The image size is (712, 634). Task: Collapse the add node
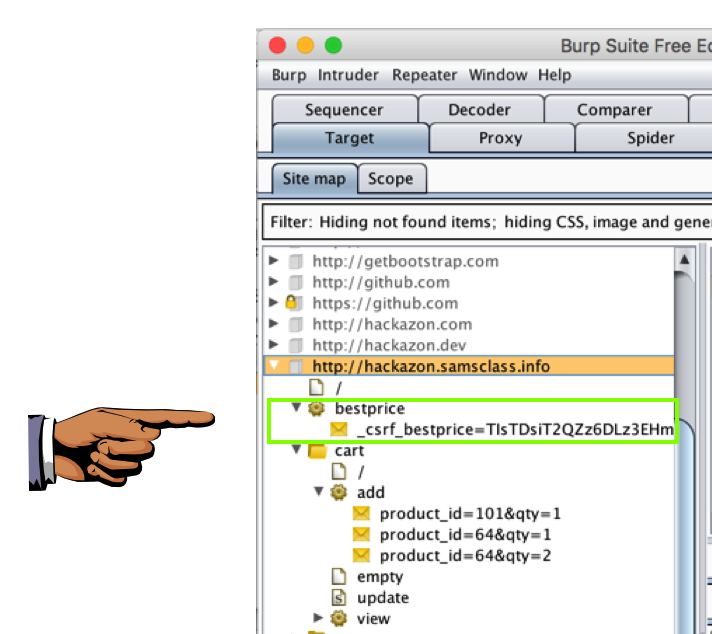pos(318,491)
